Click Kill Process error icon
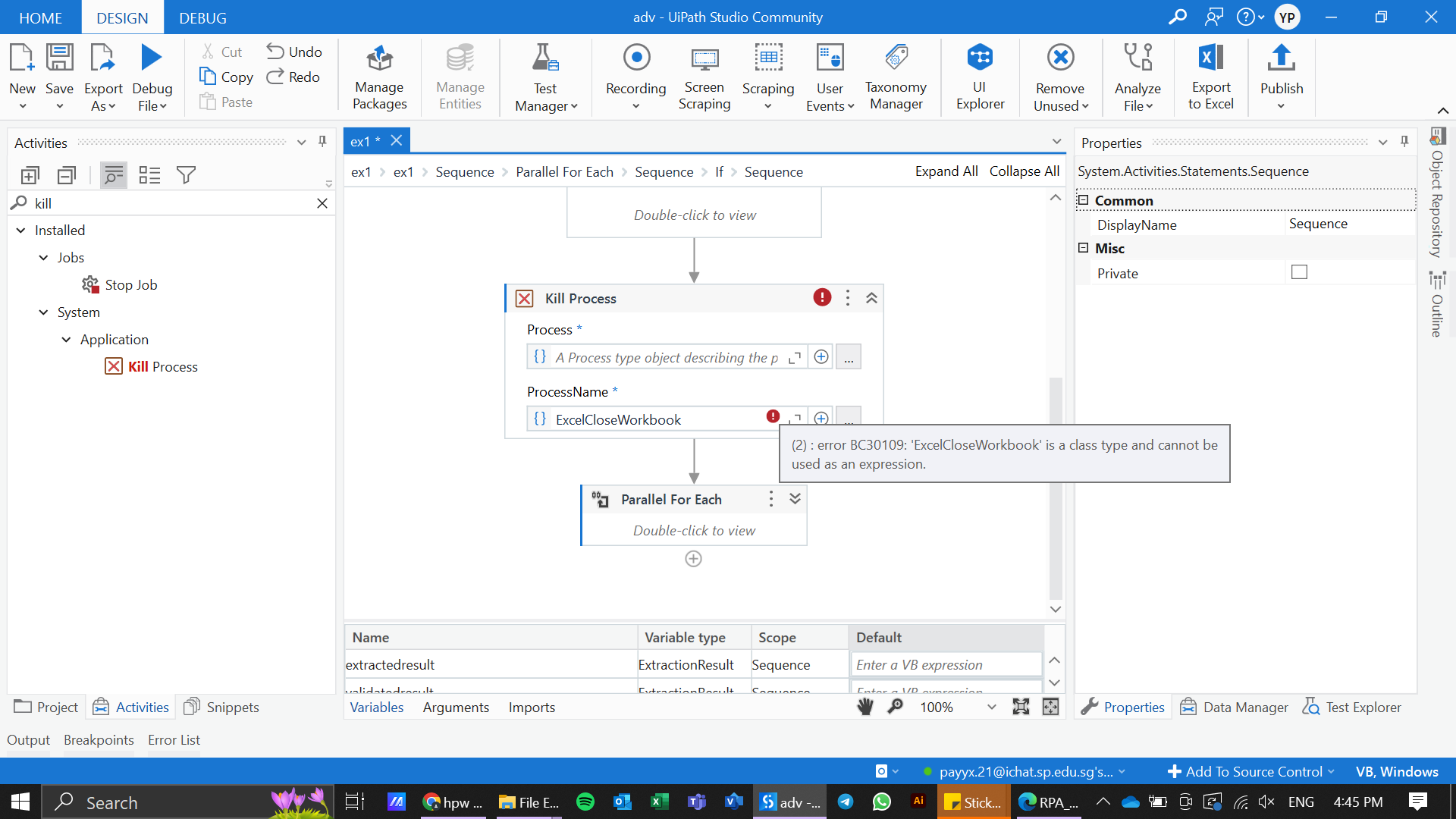Screen dimensions: 1456x819 coord(822,297)
